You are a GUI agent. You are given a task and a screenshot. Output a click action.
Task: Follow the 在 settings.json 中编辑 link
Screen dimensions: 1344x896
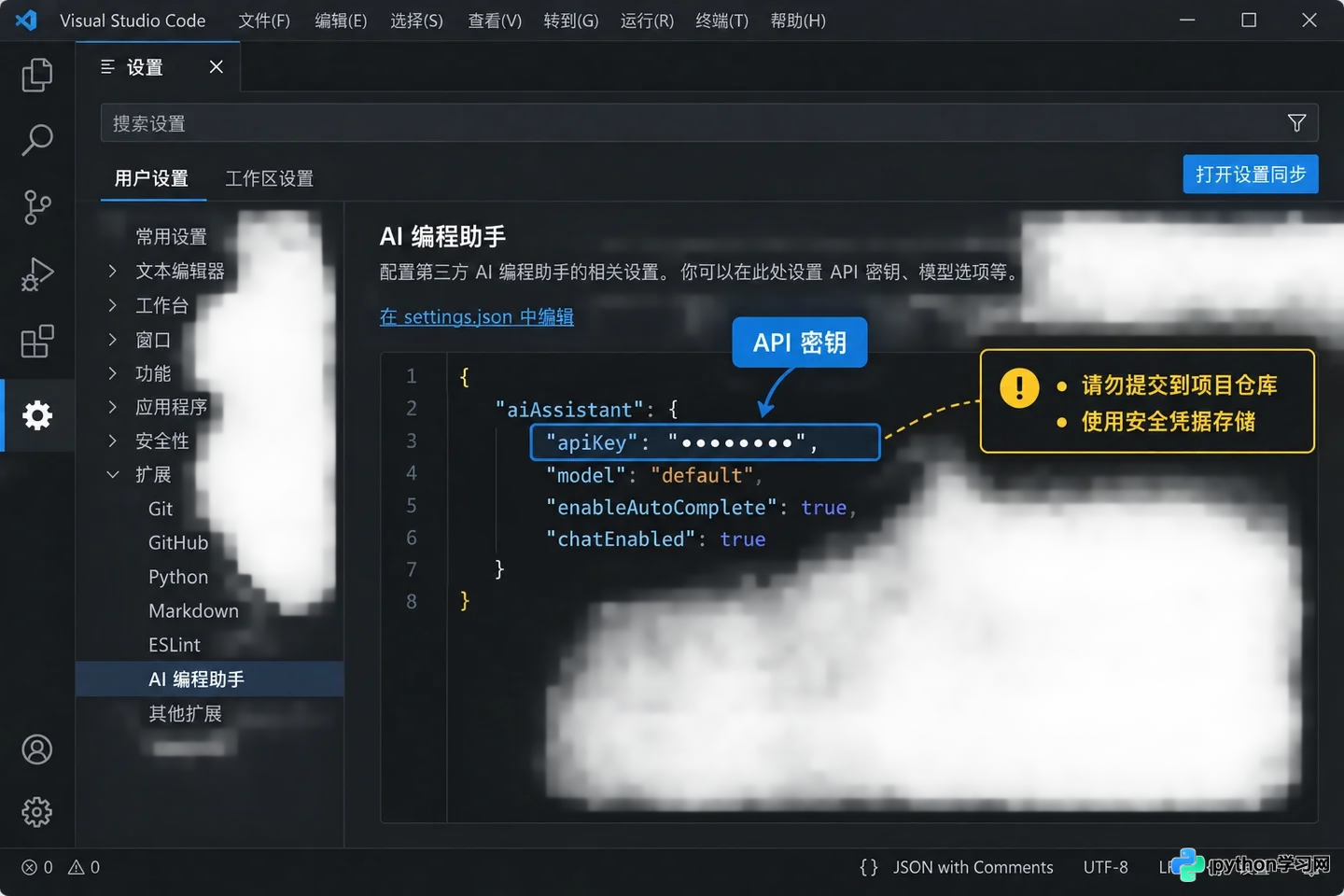point(477,316)
